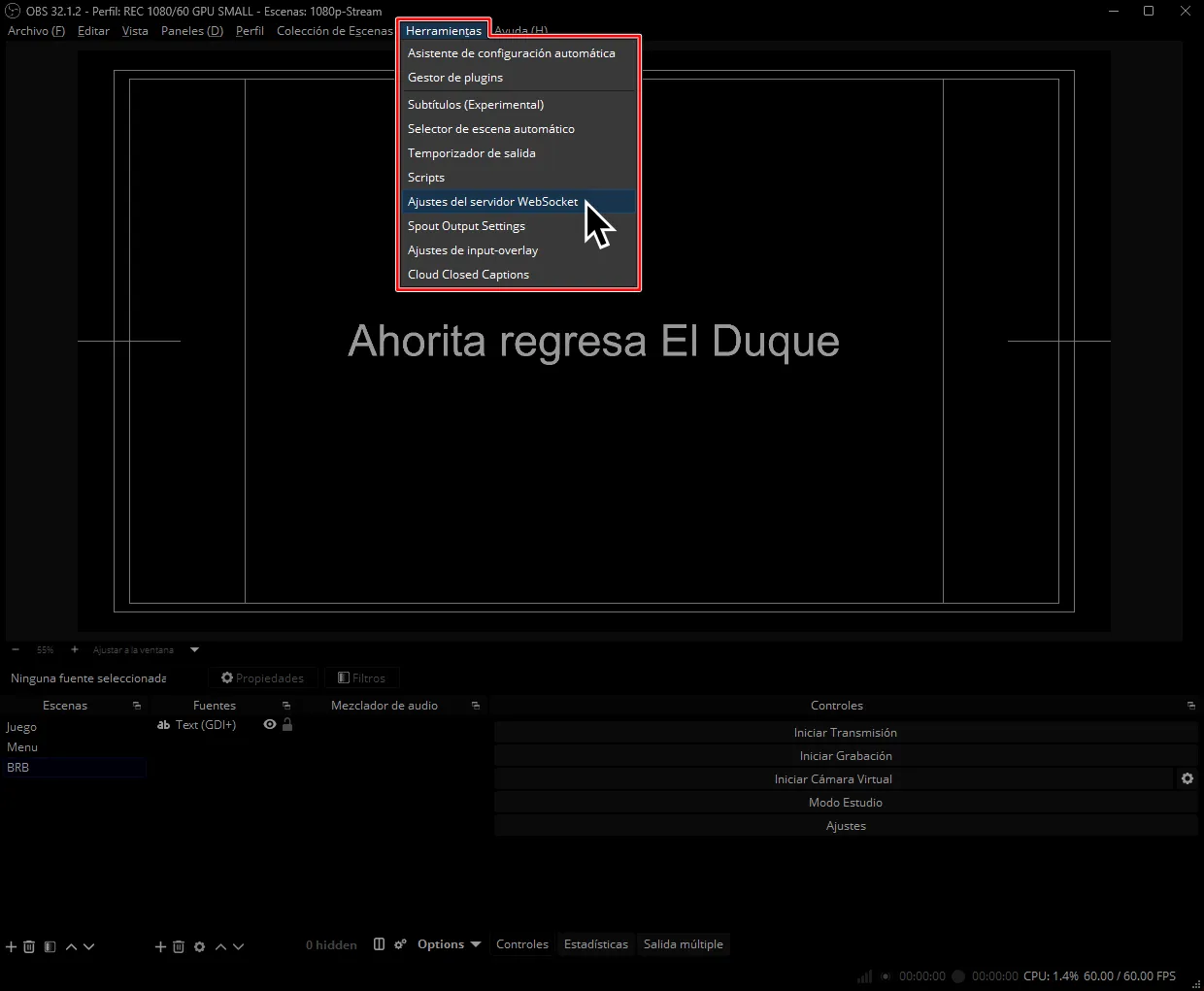Click the ab text source type icon

tap(163, 725)
